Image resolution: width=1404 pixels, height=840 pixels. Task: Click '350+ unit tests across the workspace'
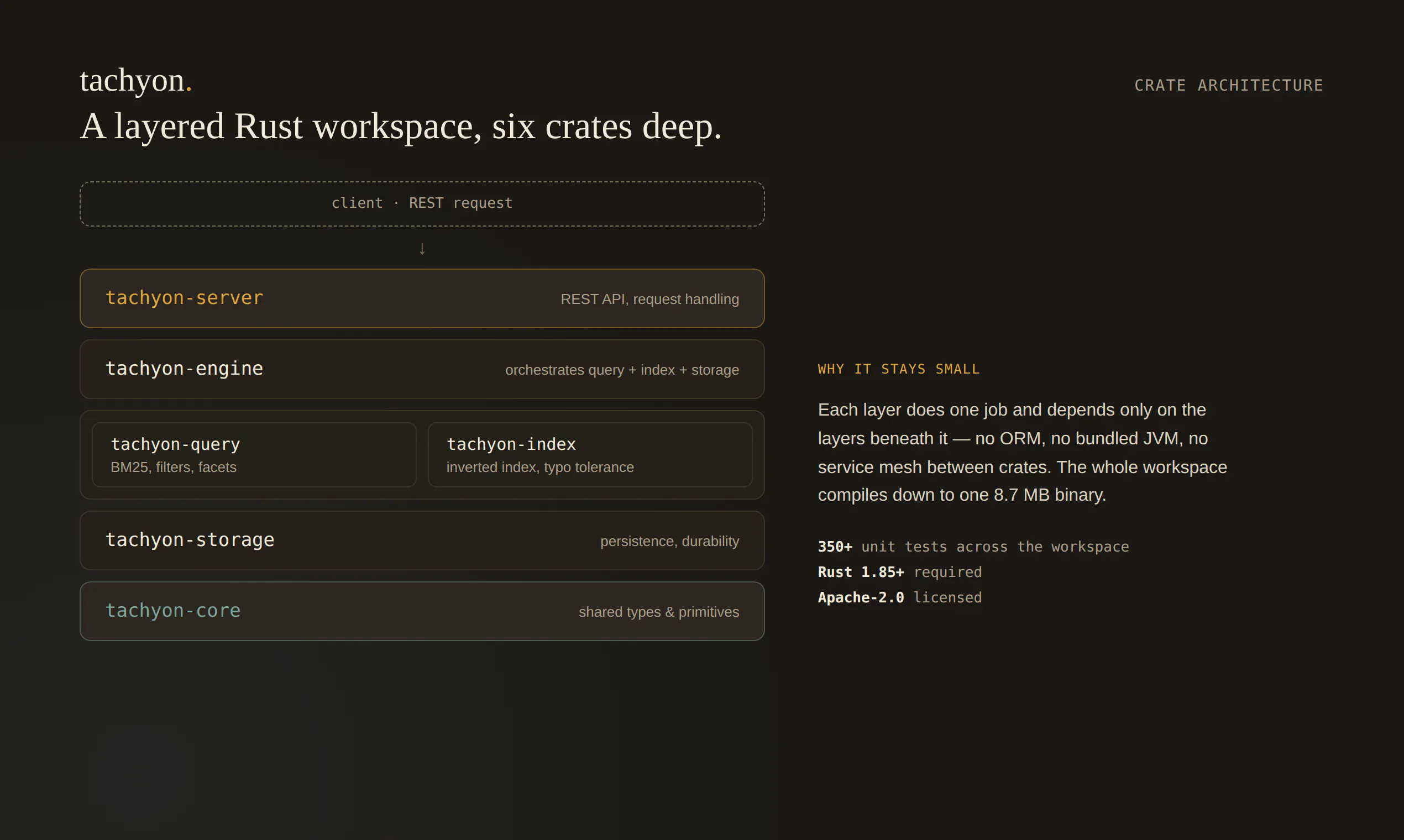click(973, 547)
